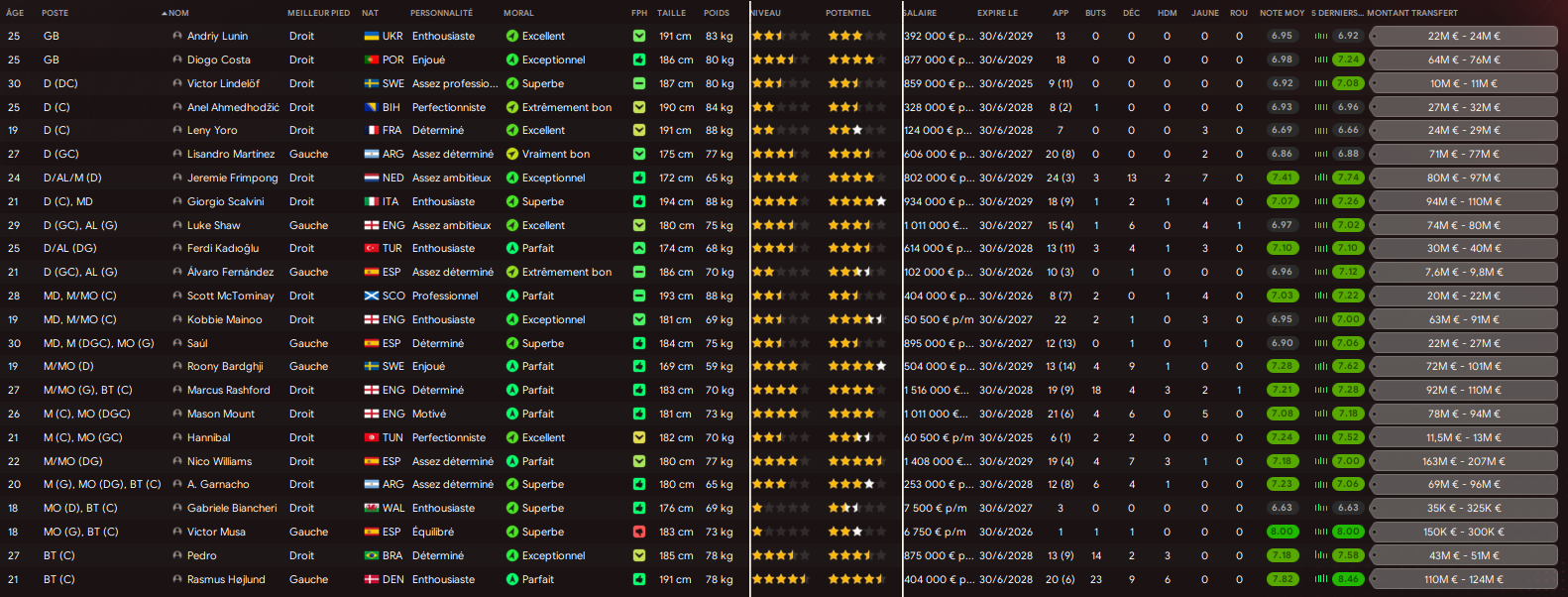Click the 'D/AL/M (D)' position of Jeremie Frimpong
The image size is (1568, 597).
72,178
